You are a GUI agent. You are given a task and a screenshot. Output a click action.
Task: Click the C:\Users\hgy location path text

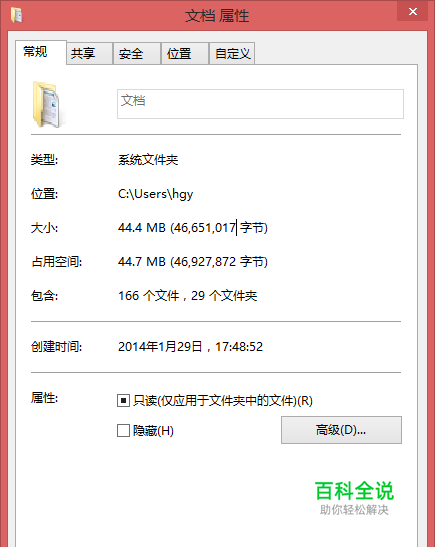[156, 194]
